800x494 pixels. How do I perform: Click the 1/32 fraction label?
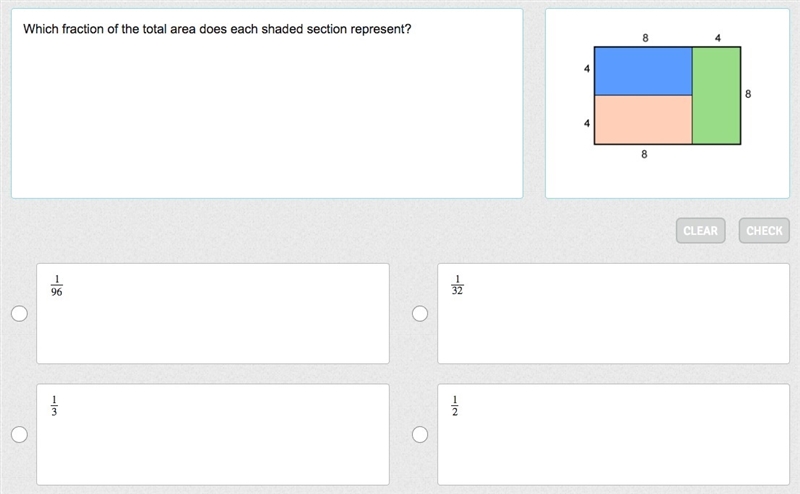[x=457, y=285]
